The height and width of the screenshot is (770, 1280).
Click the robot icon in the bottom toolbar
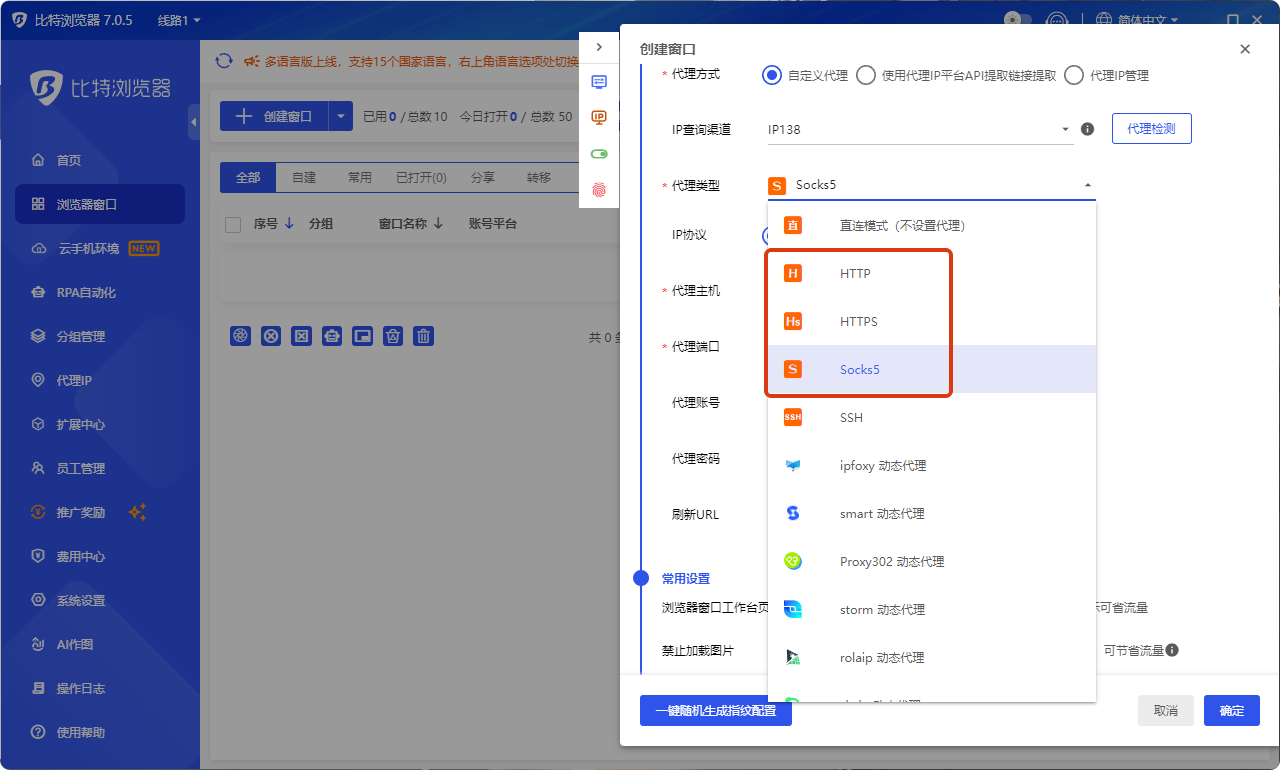coord(332,336)
